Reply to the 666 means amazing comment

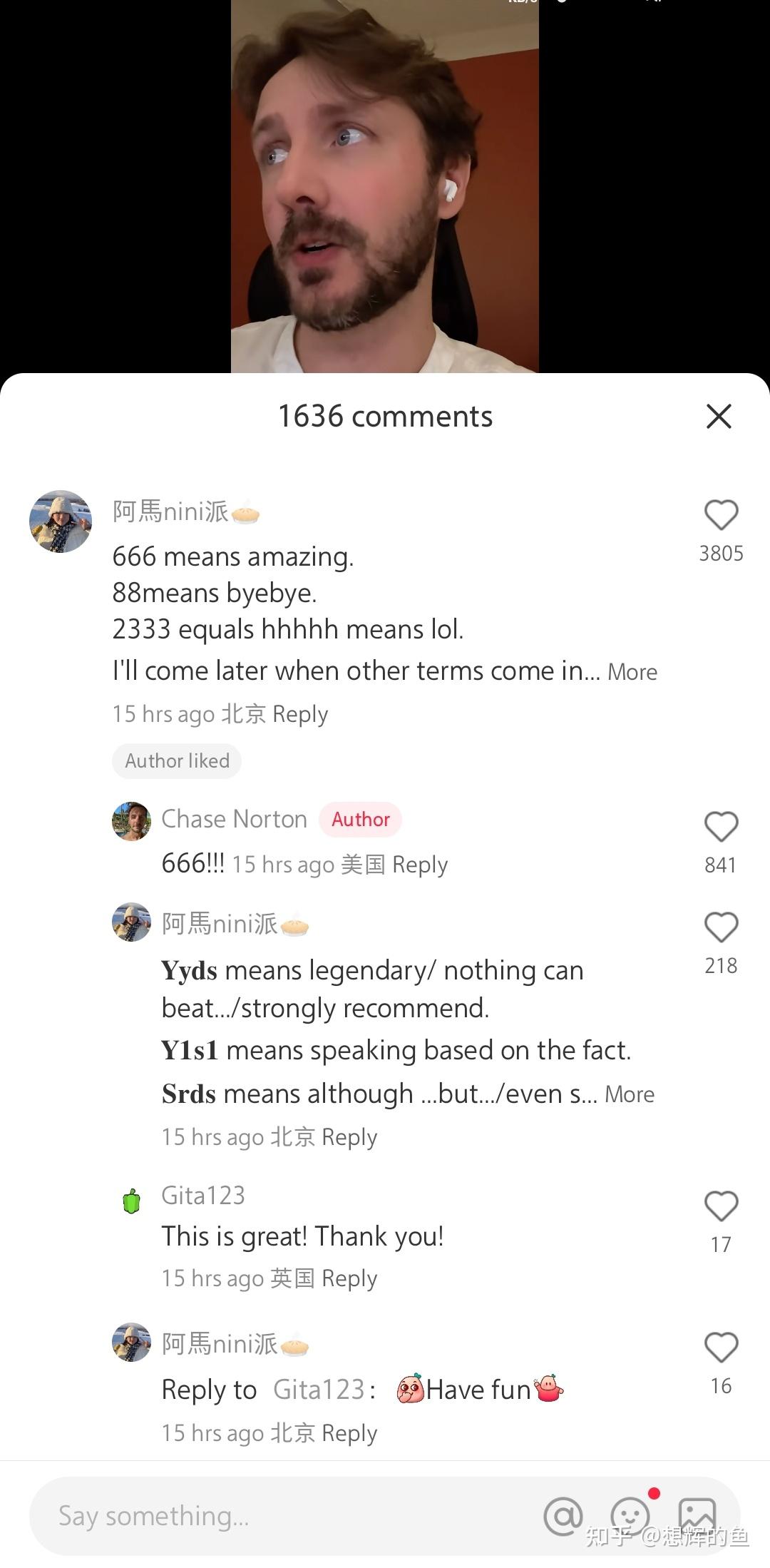pyautogui.click(x=300, y=714)
